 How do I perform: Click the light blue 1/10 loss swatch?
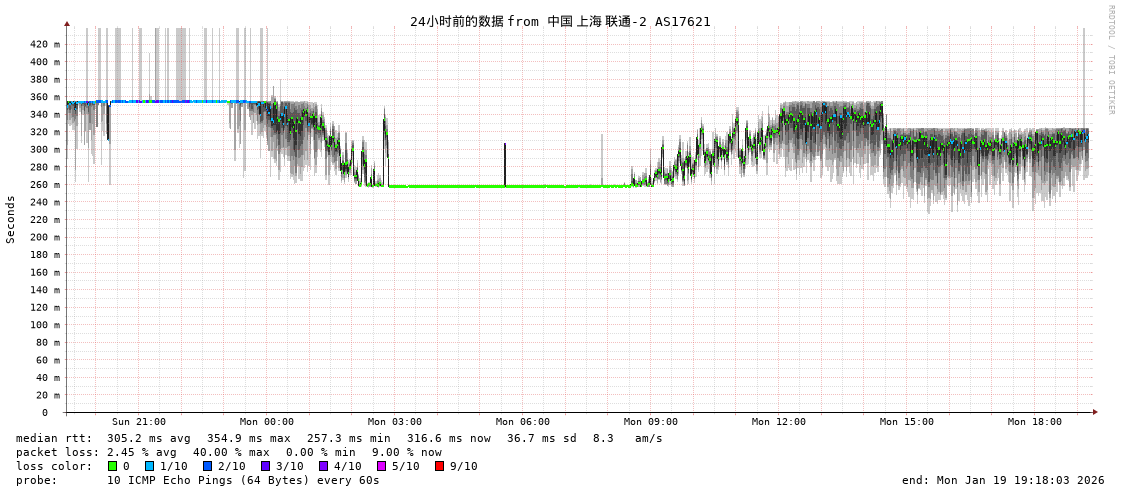click(149, 466)
